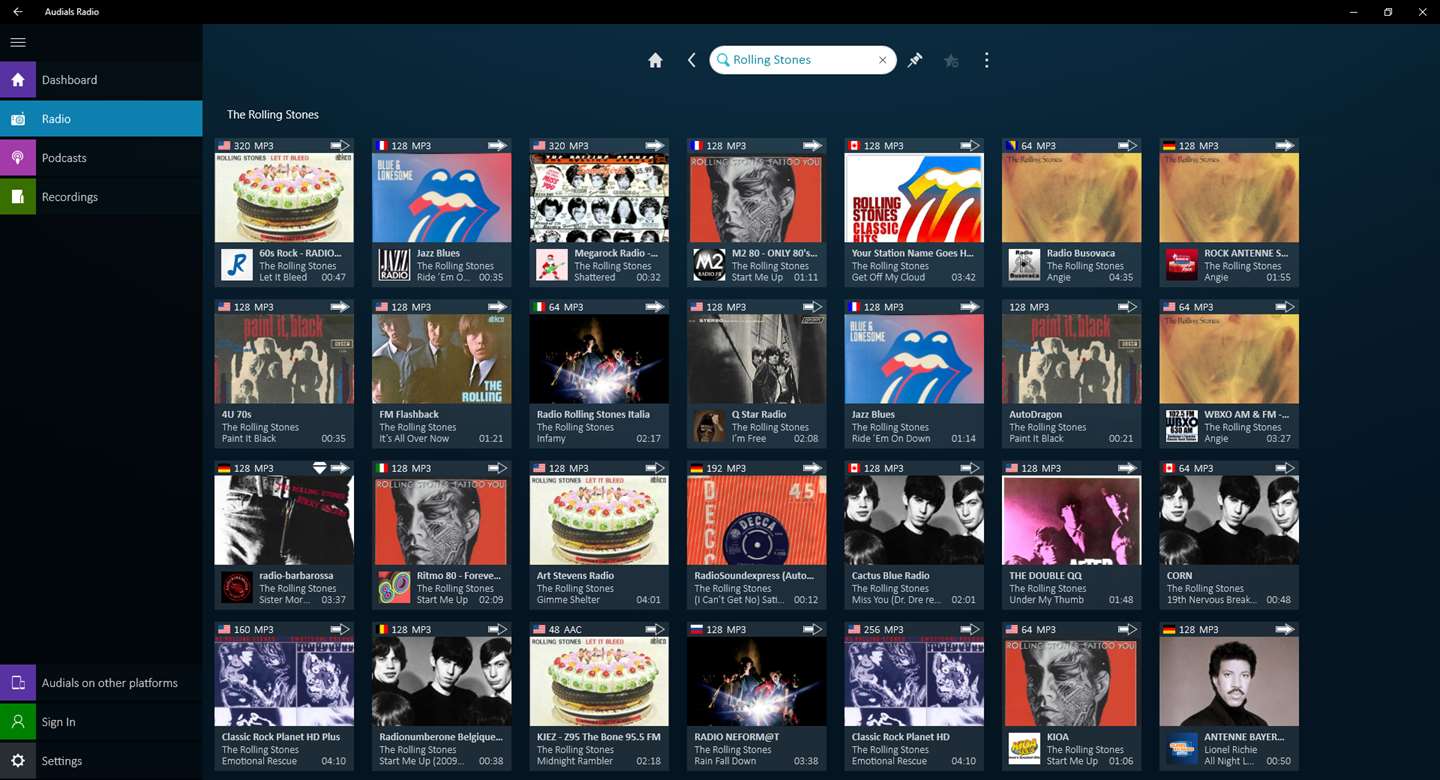Click the Classic Rock Planet HD title

pyautogui.click(x=901, y=737)
